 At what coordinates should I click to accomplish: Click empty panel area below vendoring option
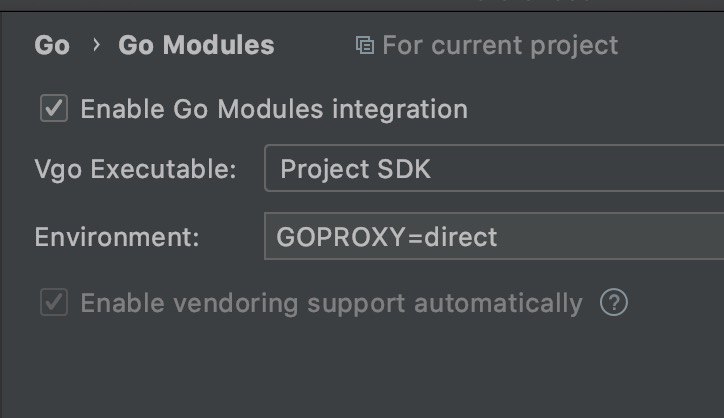click(x=360, y=370)
